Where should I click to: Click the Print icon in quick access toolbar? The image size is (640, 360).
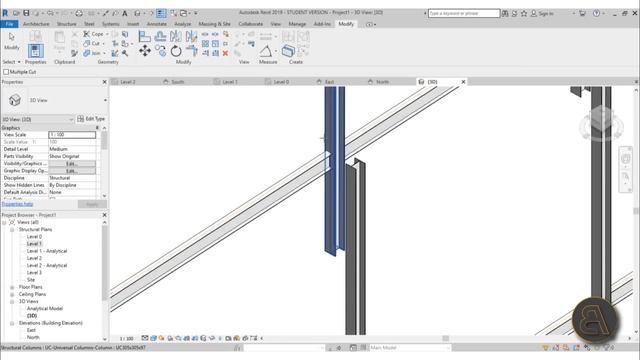pyautogui.click(x=79, y=13)
